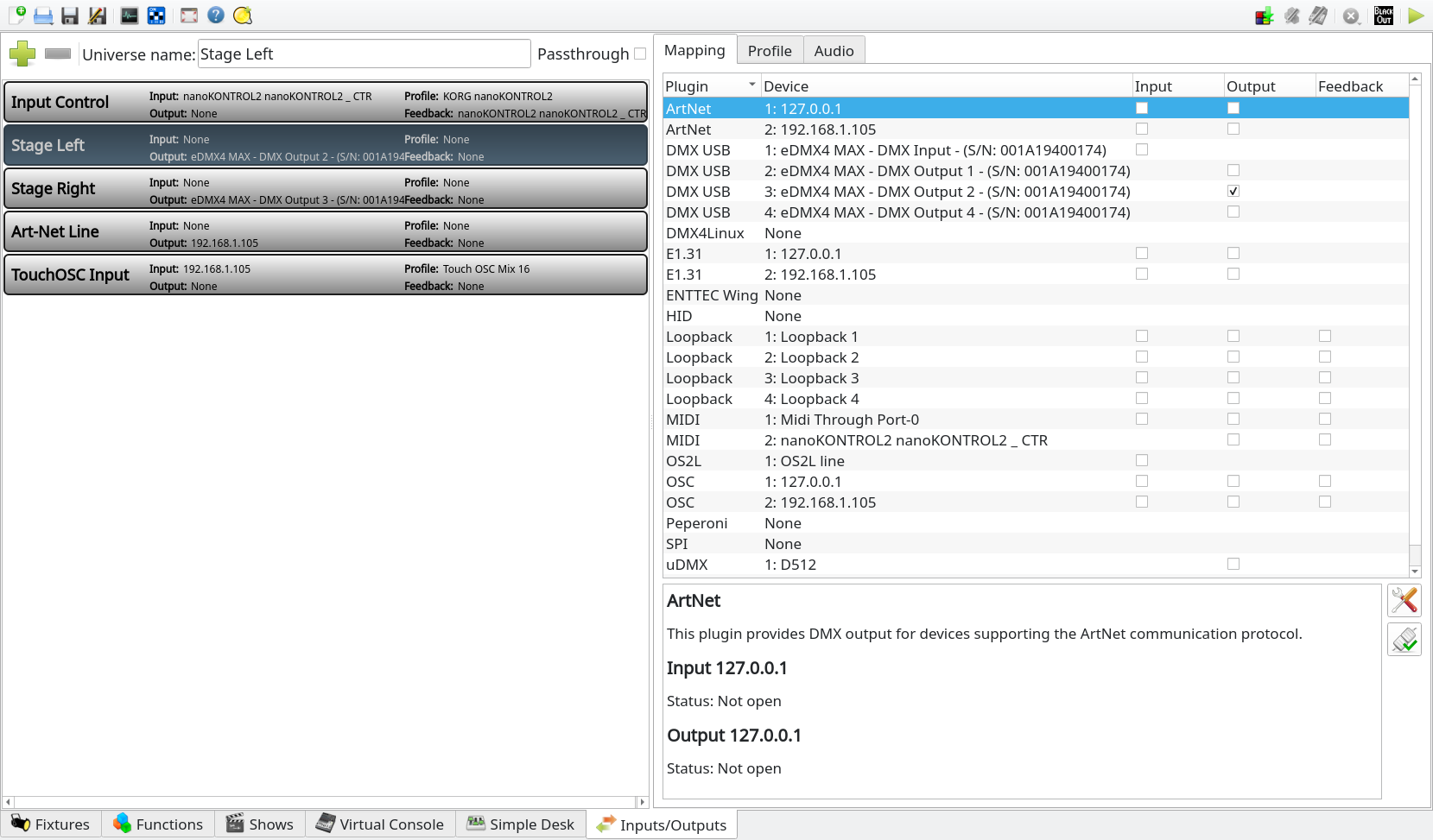Open the DIP switch Address Tool
Image resolution: width=1433 pixels, height=840 pixels.
[x=156, y=15]
